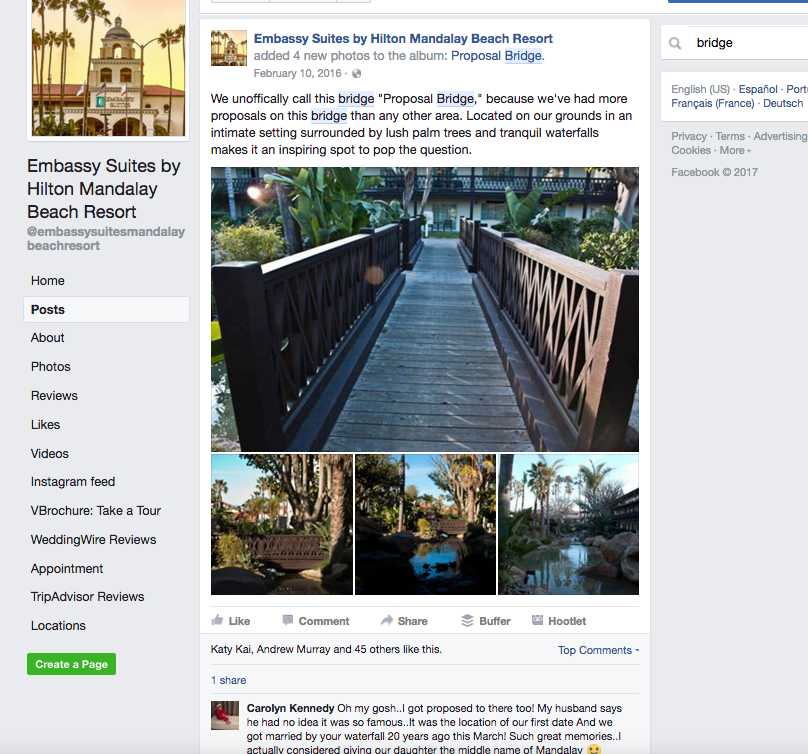Click the Share arrow icon
The width and height of the screenshot is (808, 754).
click(386, 620)
